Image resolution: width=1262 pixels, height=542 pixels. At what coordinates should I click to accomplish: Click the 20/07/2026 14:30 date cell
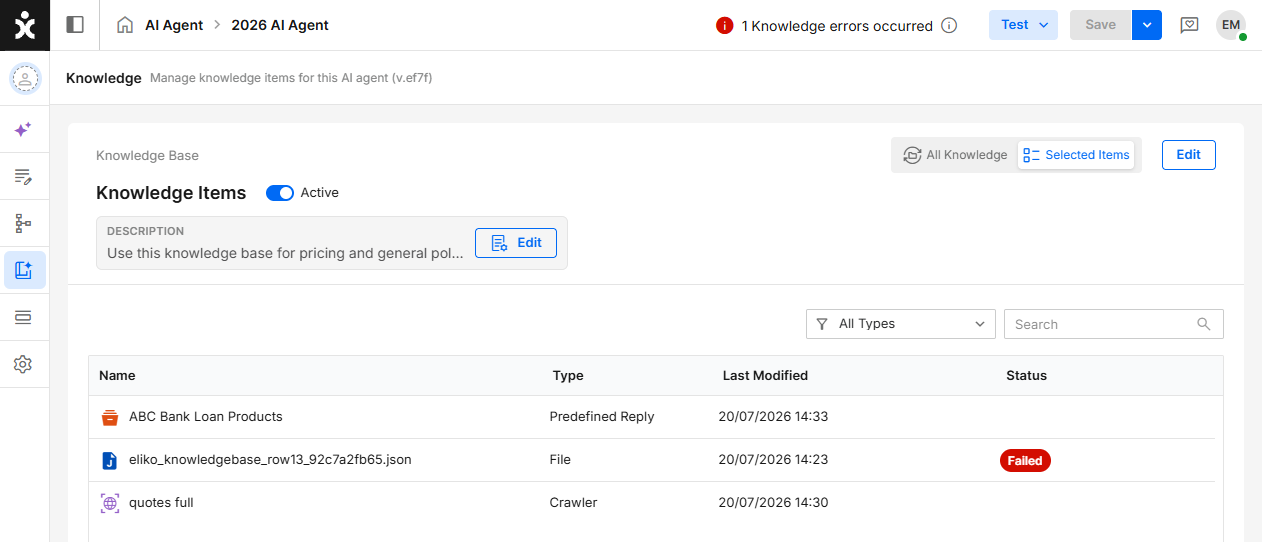point(773,503)
